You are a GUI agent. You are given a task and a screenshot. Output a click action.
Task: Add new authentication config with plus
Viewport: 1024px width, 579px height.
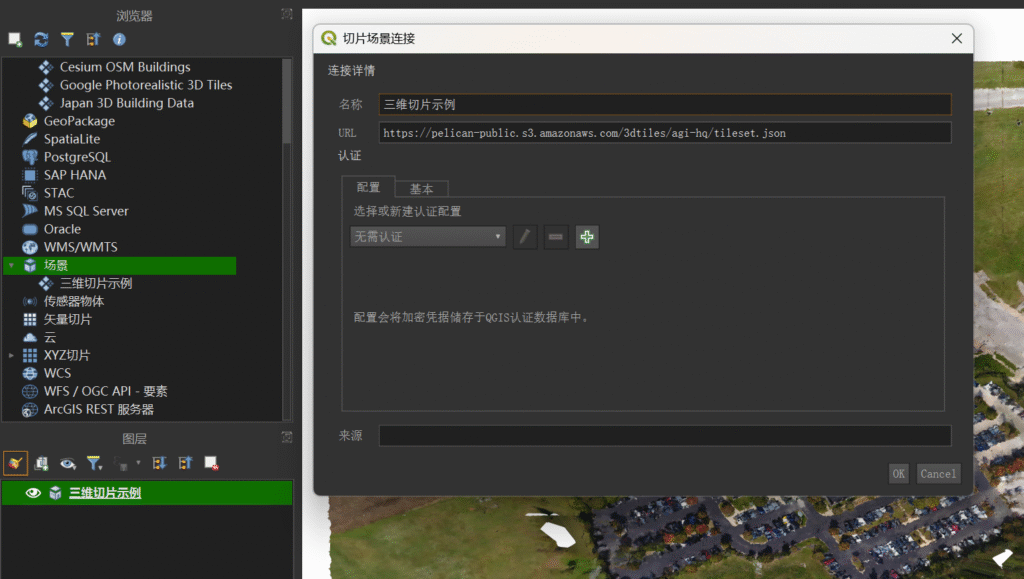click(x=587, y=237)
